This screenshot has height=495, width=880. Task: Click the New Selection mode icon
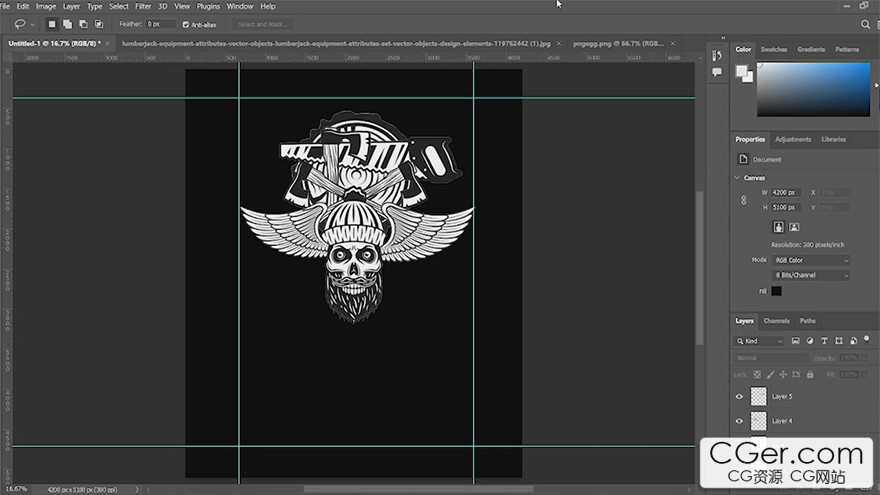coord(52,23)
